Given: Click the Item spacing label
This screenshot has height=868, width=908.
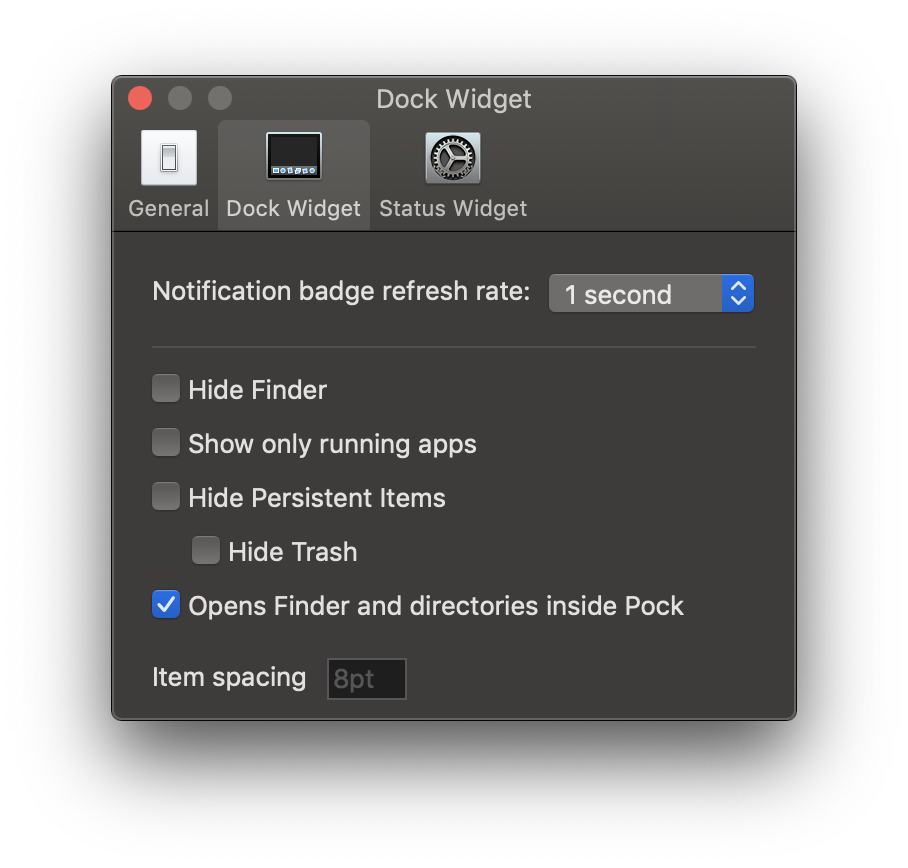Looking at the screenshot, I should 229,677.
